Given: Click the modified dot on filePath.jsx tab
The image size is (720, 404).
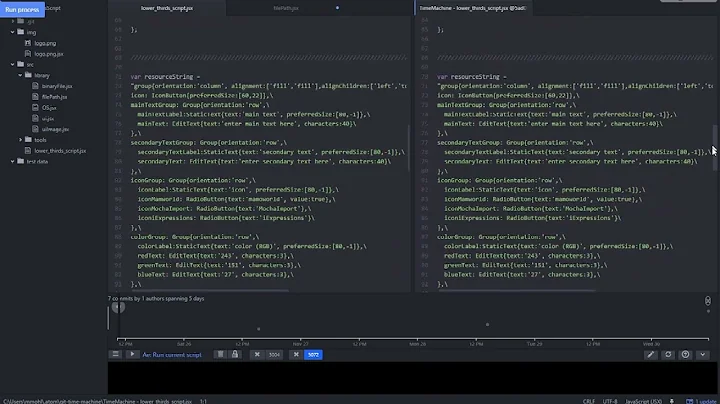Looking at the screenshot, I should [x=338, y=8].
